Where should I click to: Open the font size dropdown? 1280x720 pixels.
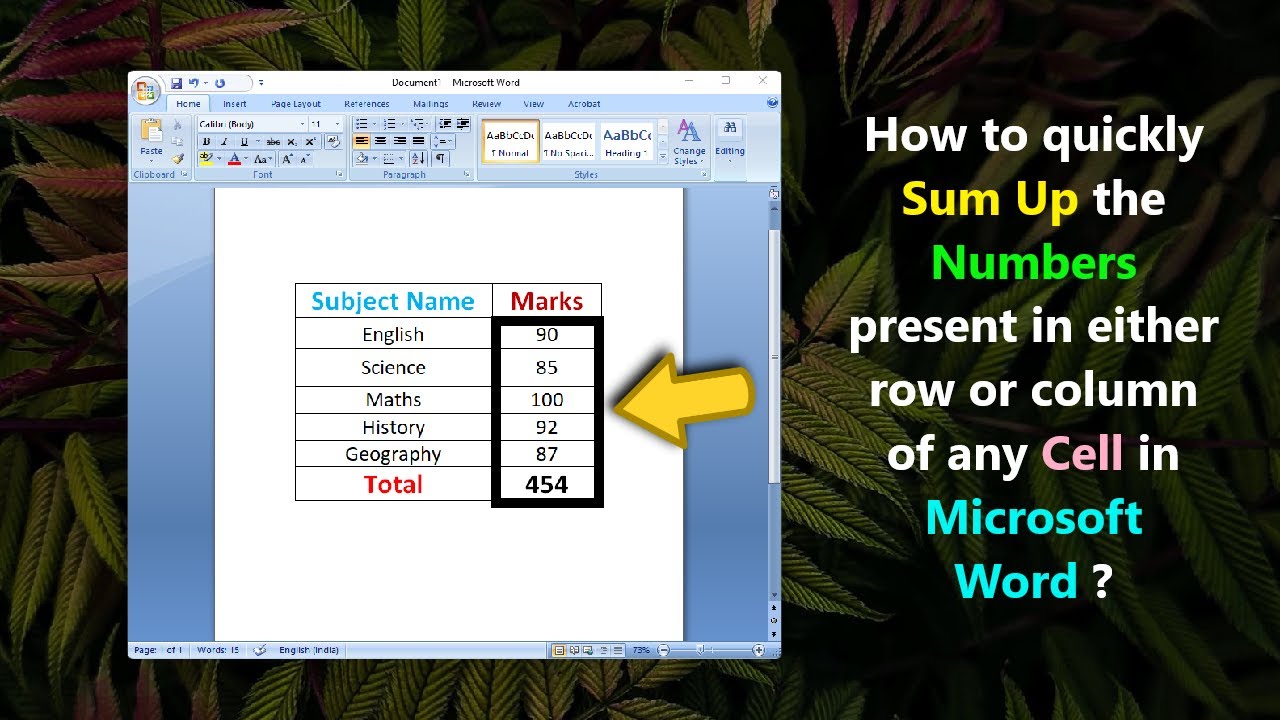[x=337, y=124]
